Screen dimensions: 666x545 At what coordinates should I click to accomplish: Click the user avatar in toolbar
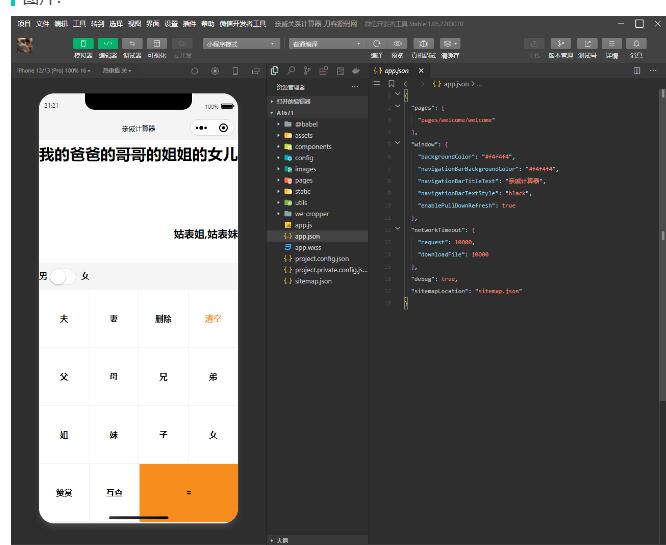pos(26,46)
